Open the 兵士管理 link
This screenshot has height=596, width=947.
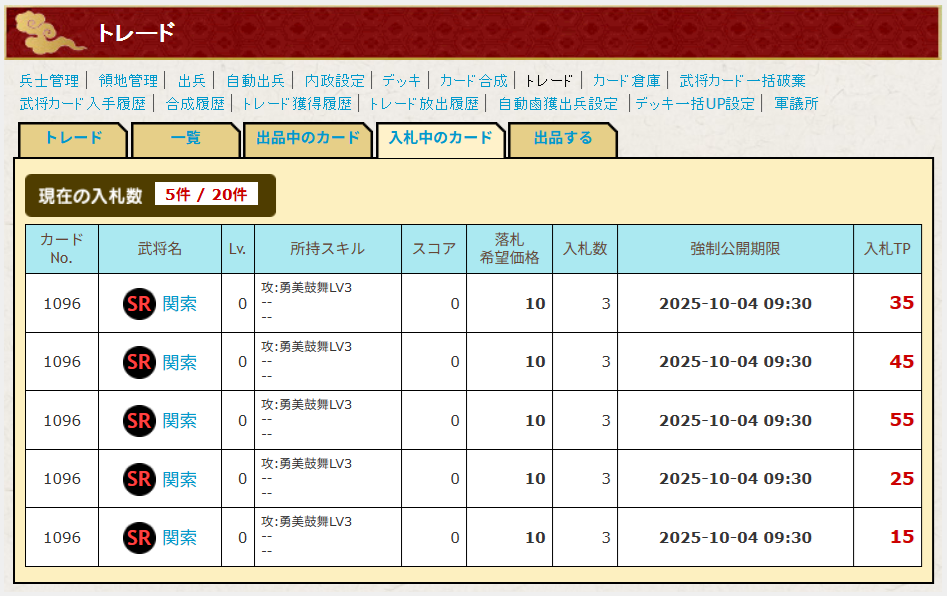49,81
